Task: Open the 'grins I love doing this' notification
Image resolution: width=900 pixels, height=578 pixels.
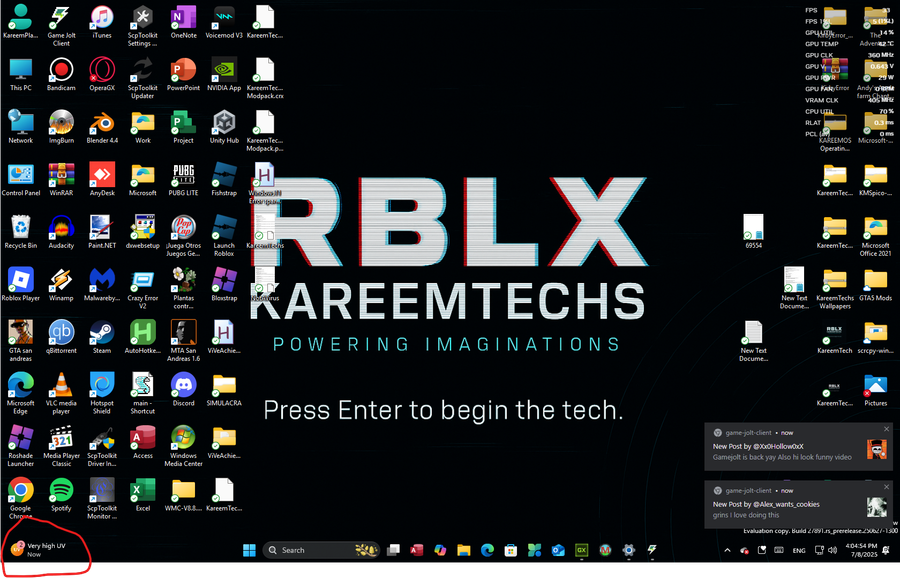Action: [x=798, y=505]
